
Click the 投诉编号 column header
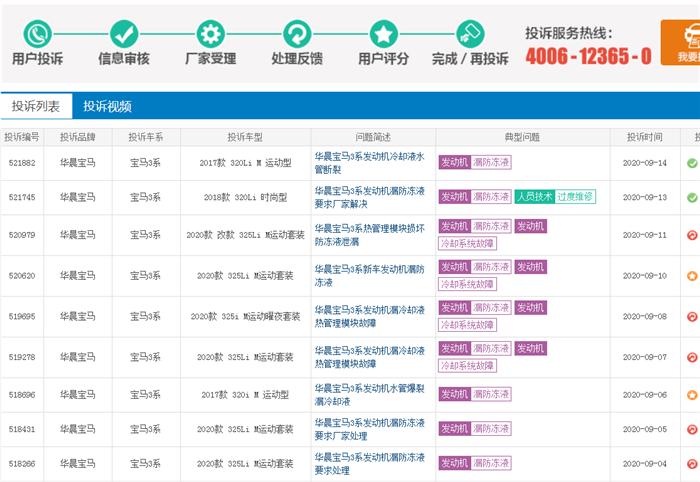[x=22, y=137]
